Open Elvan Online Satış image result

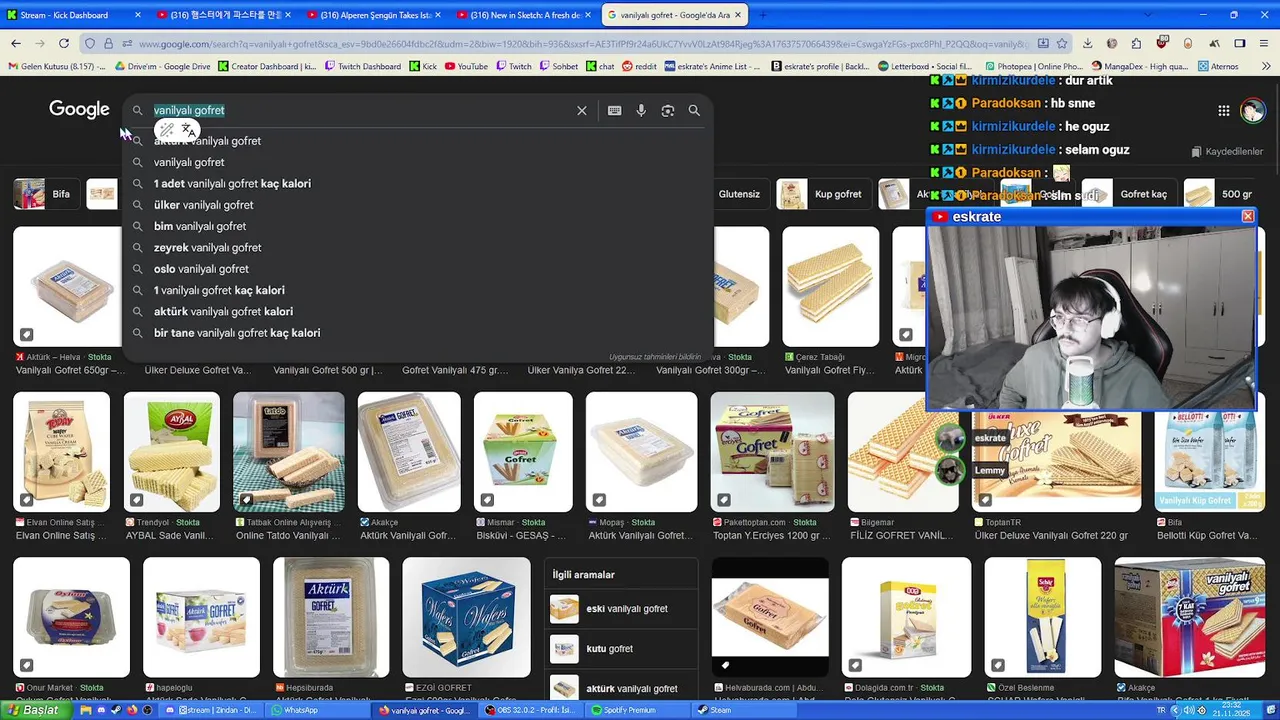(x=61, y=452)
